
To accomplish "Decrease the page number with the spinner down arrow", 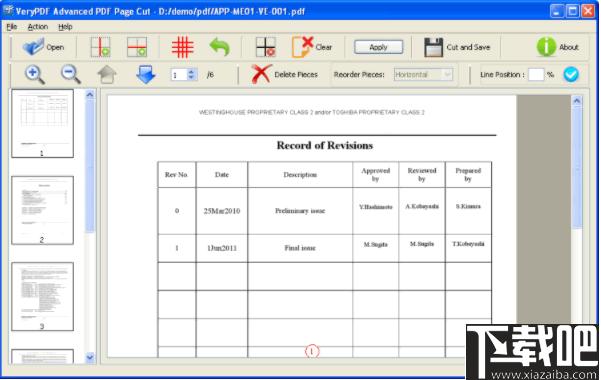I will pos(192,77).
